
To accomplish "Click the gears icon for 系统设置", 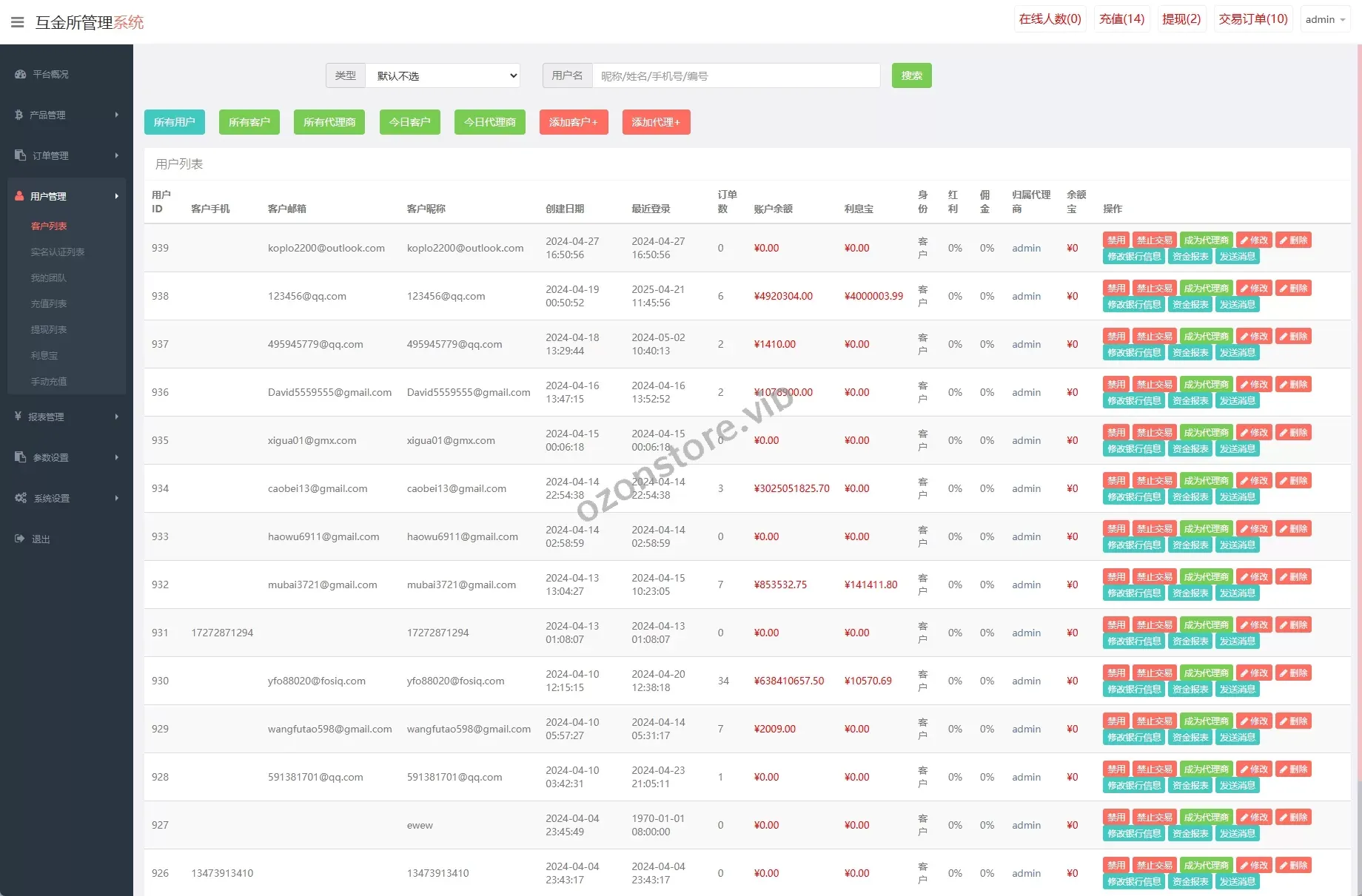I will (x=21, y=498).
